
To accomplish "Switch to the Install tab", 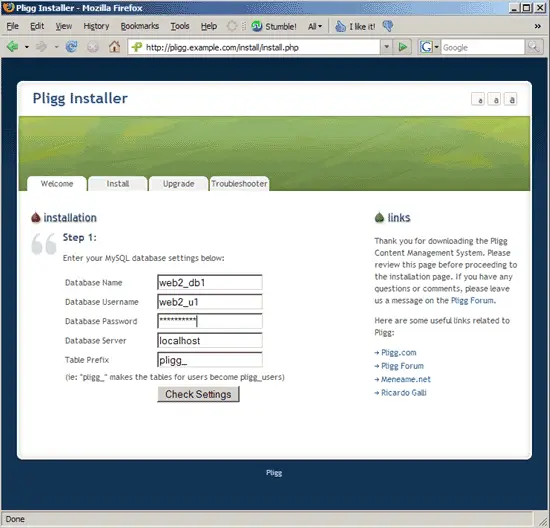I will (x=118, y=183).
